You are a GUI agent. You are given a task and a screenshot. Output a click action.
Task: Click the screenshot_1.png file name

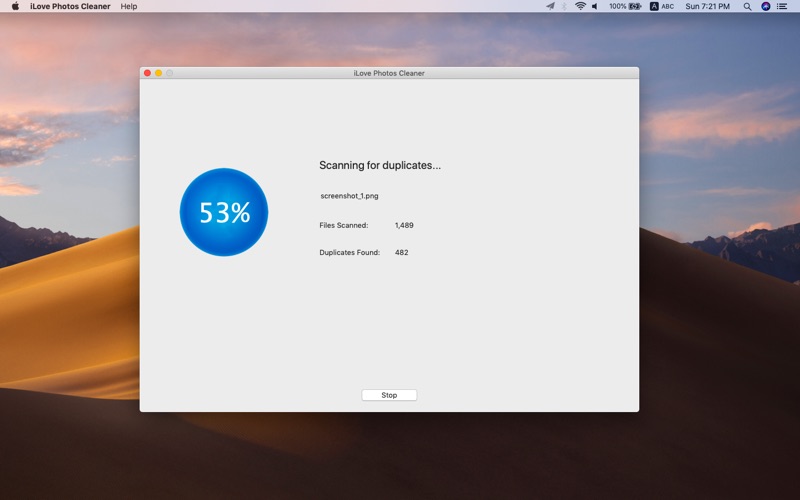pos(349,196)
